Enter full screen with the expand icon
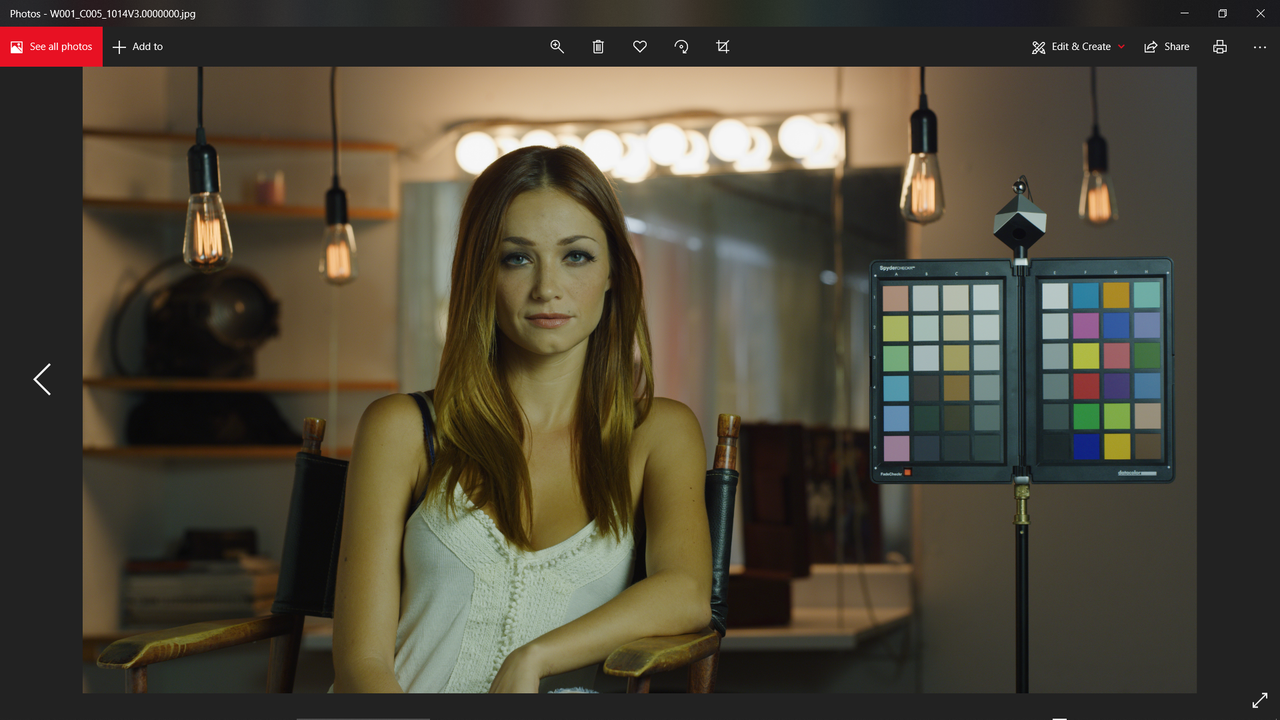The height and width of the screenshot is (720, 1280). (x=1259, y=701)
